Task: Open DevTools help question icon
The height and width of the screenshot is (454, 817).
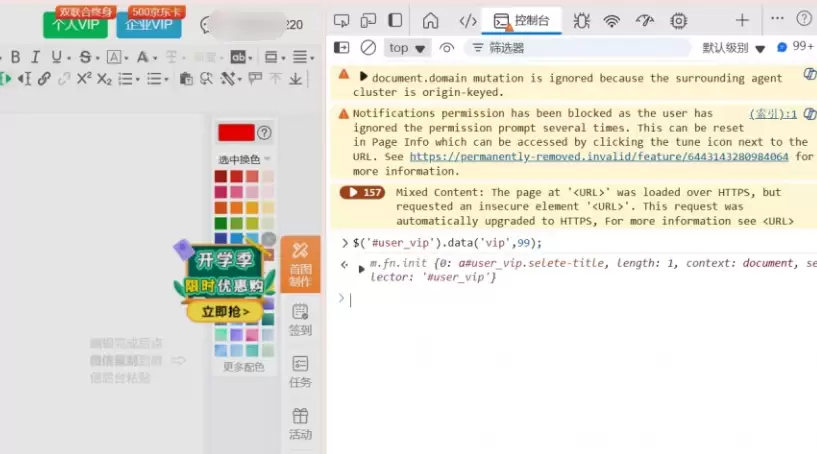Action: (804, 19)
